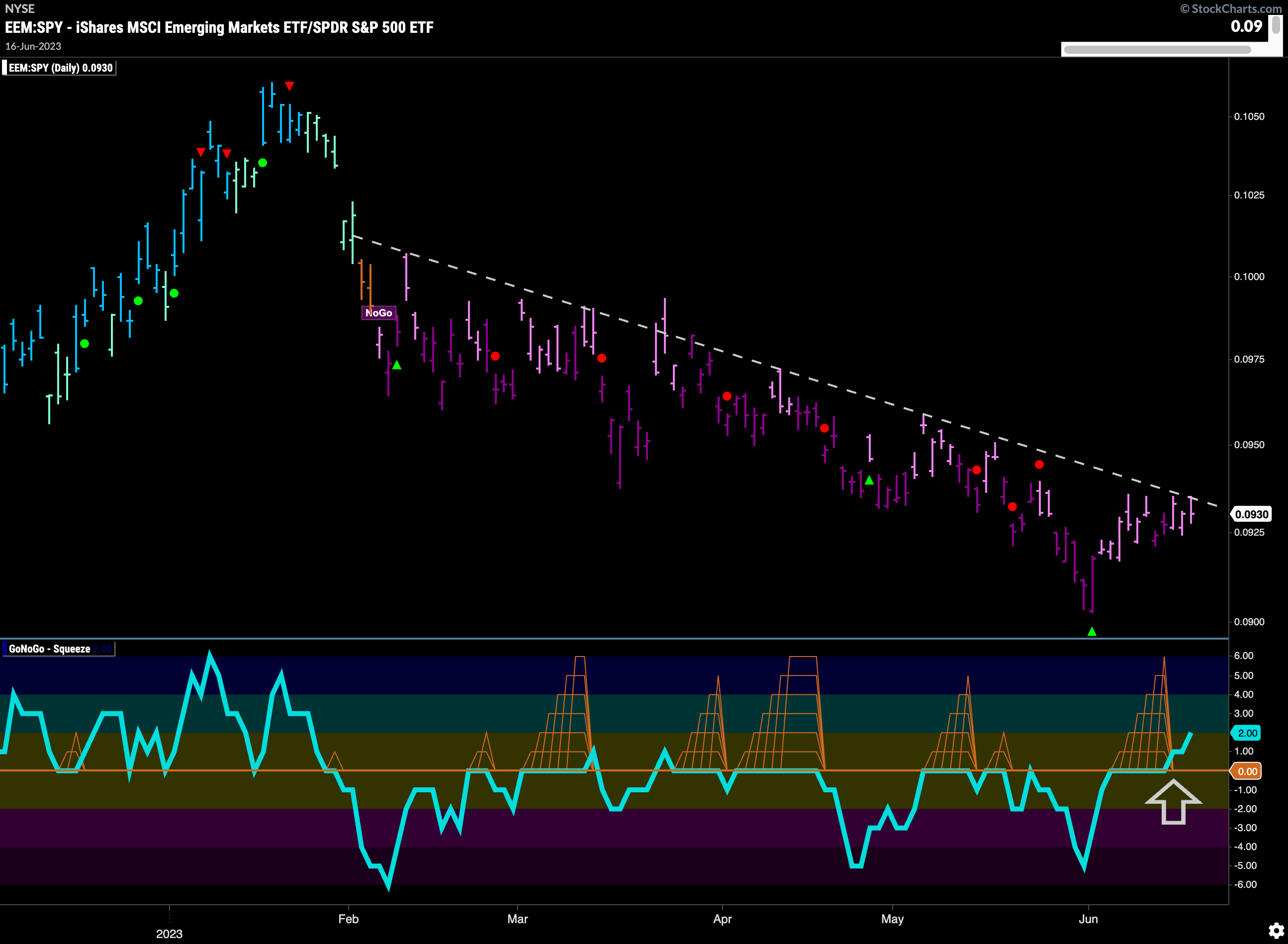The image size is (1288, 944).
Task: Click the purple NoGo trend label
Action: click(x=379, y=312)
